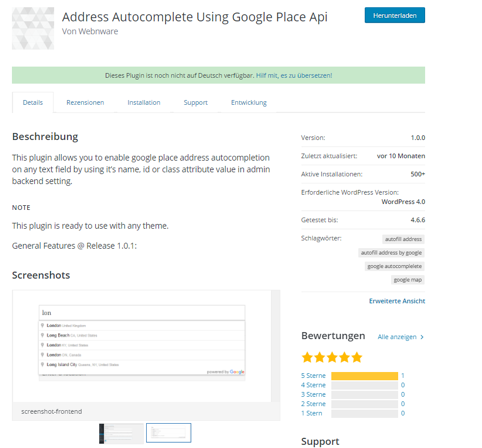The height and width of the screenshot is (448, 482).
Task: Click the 1 Stern empty rating bar
Action: tap(364, 414)
